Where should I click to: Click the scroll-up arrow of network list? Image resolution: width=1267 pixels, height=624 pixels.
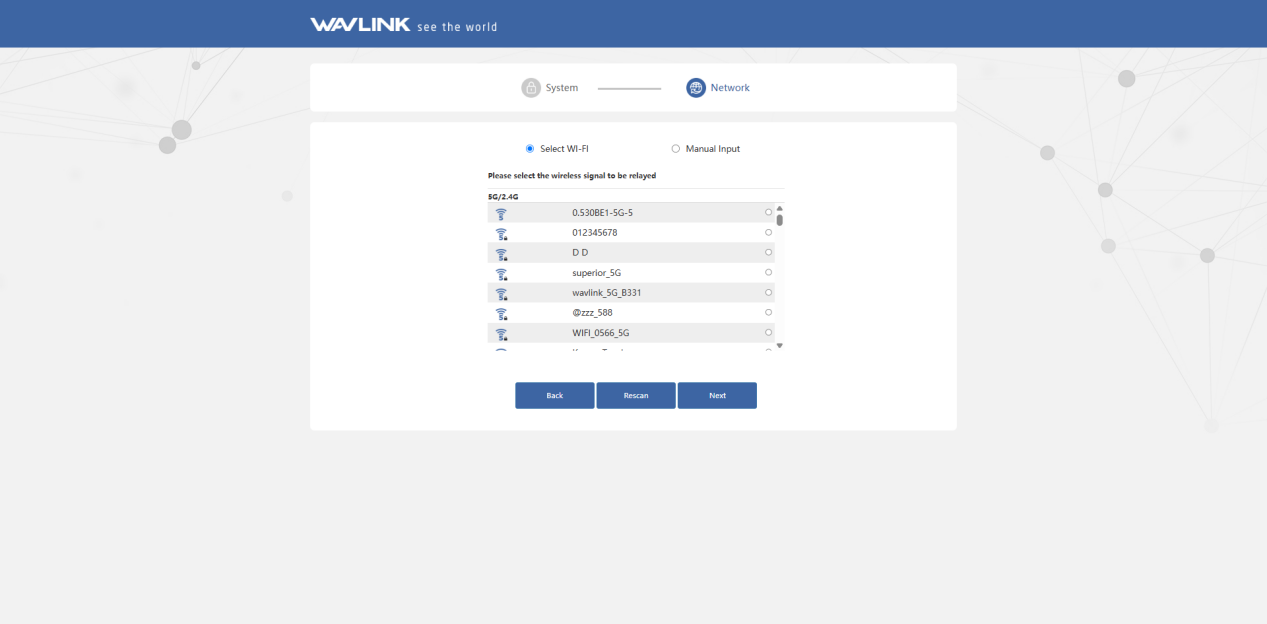tap(780, 208)
